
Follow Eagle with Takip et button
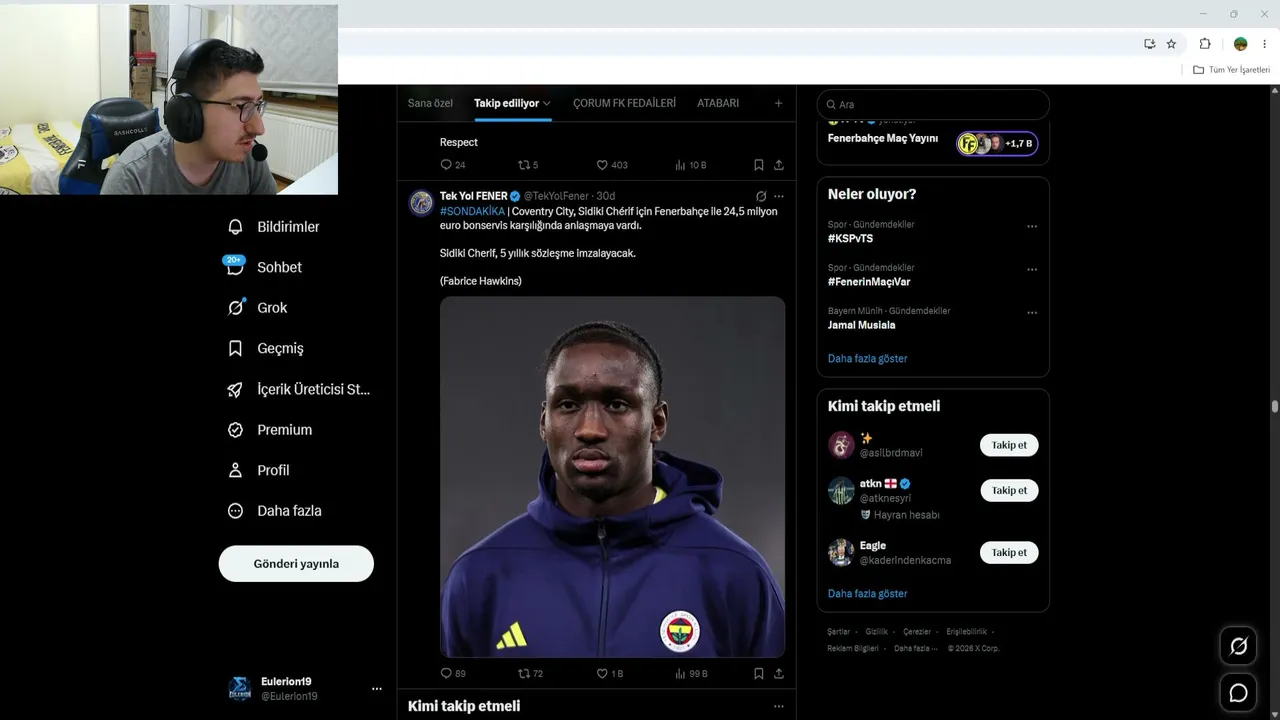pyautogui.click(x=1009, y=552)
